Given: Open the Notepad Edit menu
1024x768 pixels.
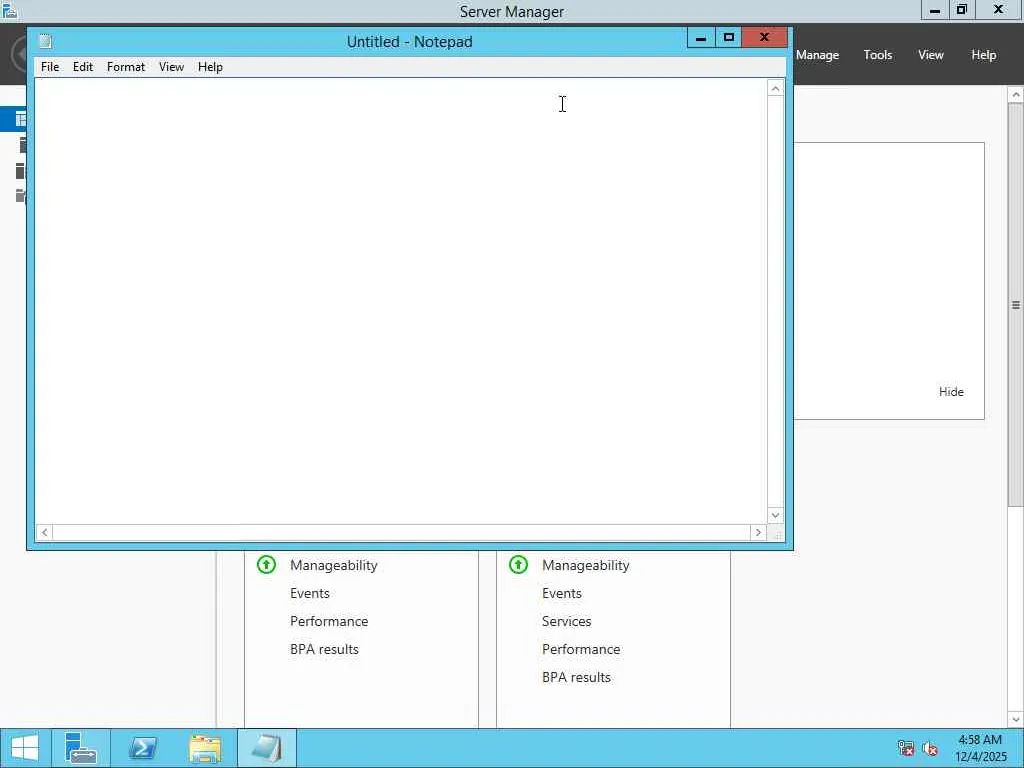Looking at the screenshot, I should click(x=83, y=67).
